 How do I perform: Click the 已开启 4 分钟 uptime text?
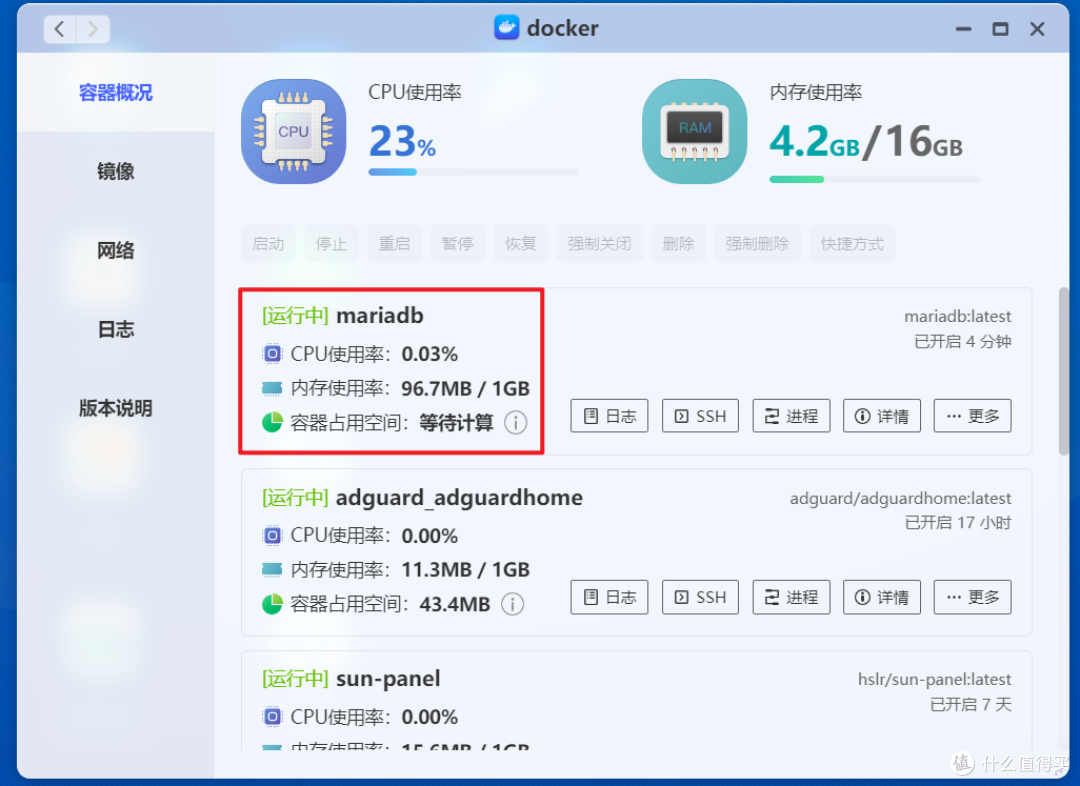962,342
